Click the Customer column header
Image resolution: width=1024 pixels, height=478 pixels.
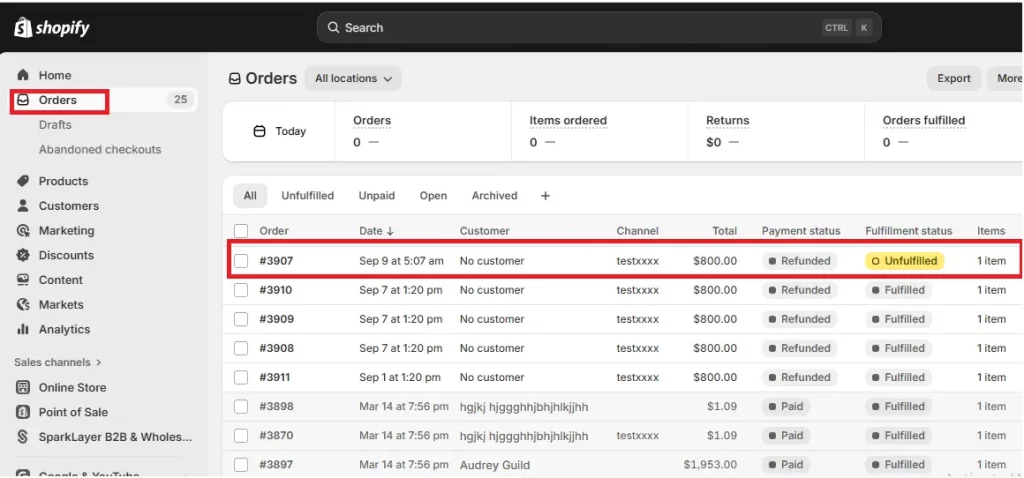pyautogui.click(x=485, y=231)
